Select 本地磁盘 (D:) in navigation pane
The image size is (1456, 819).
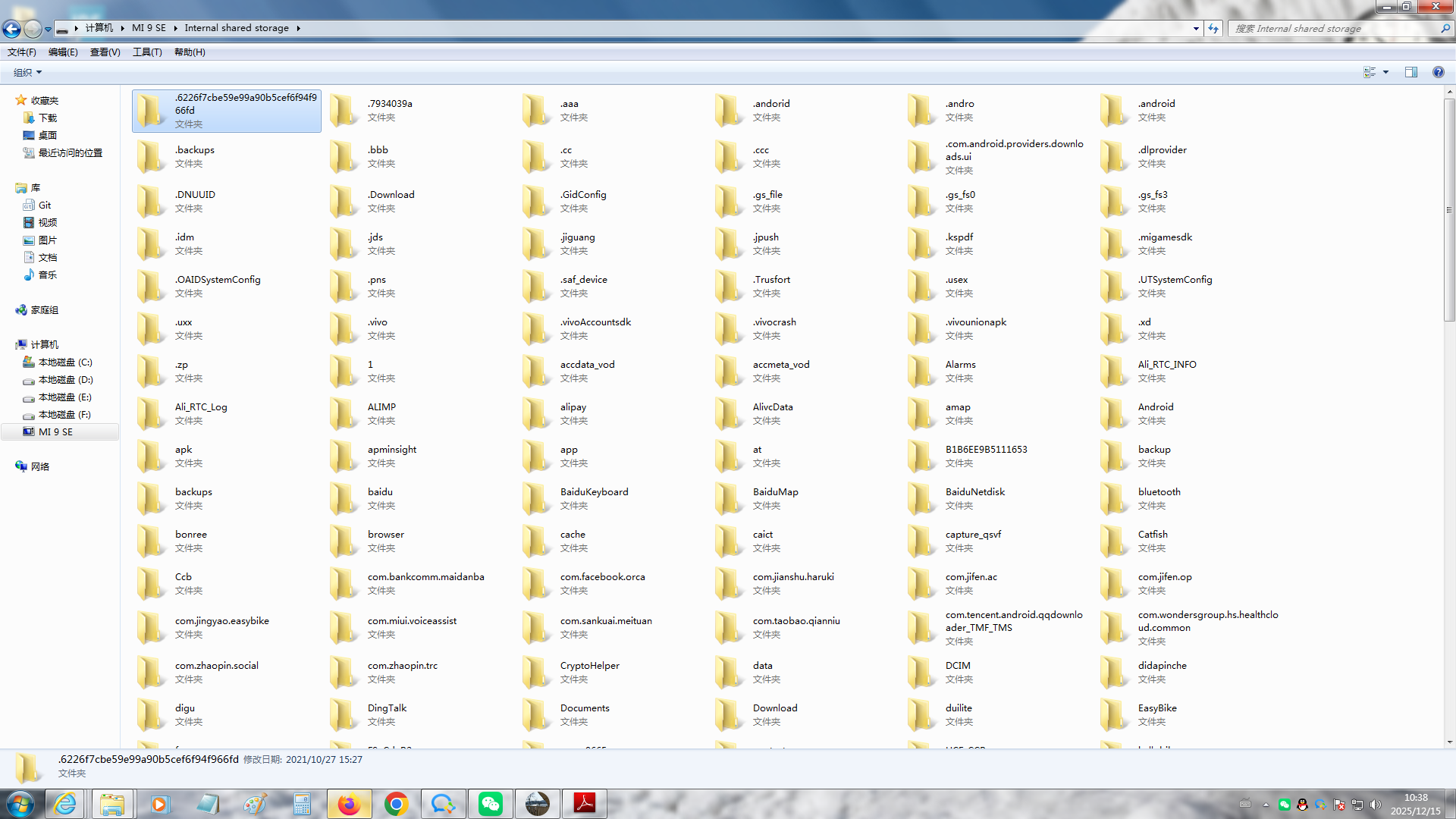pyautogui.click(x=65, y=380)
